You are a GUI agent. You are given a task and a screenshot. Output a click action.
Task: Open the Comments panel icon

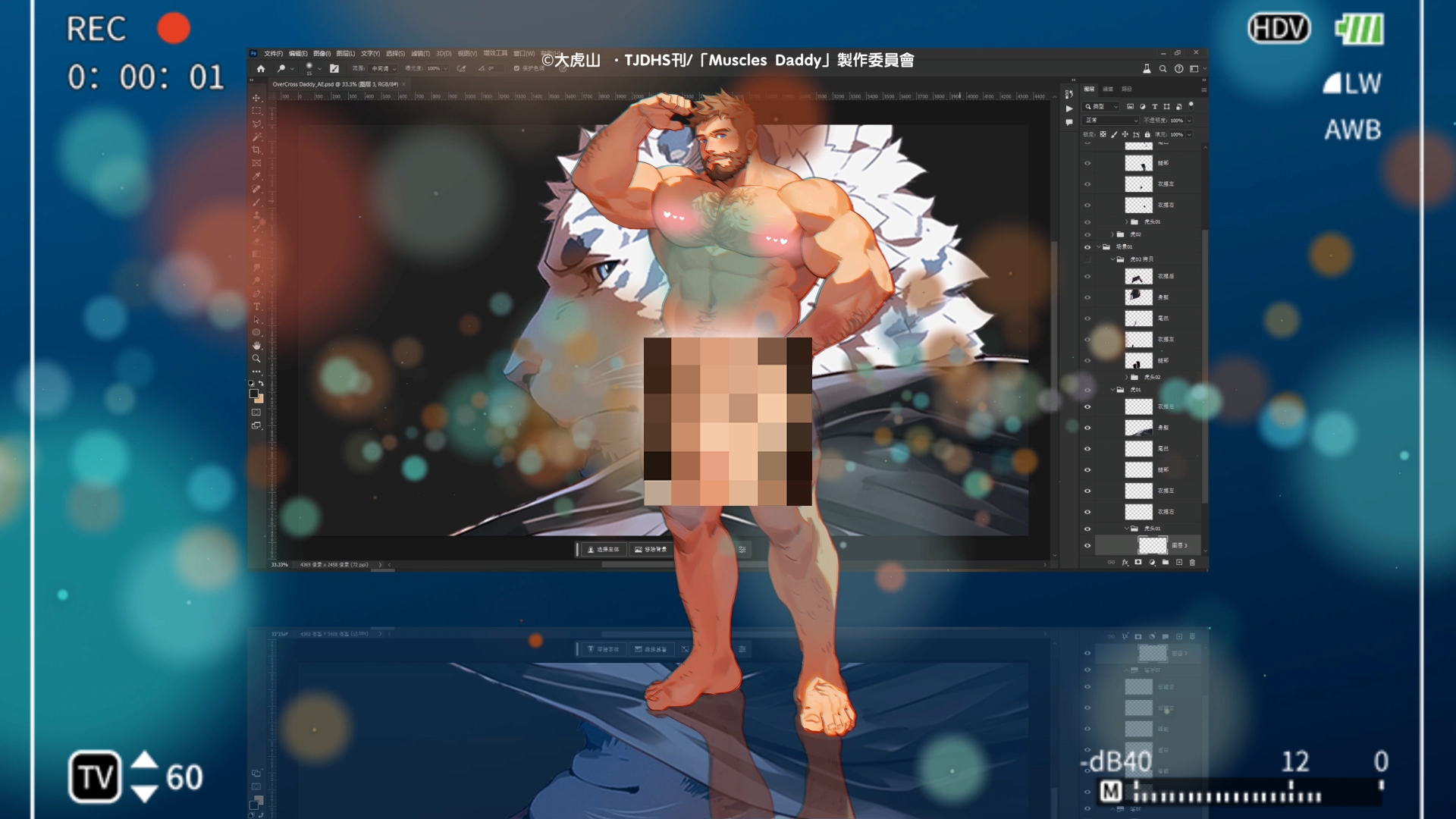1069,122
